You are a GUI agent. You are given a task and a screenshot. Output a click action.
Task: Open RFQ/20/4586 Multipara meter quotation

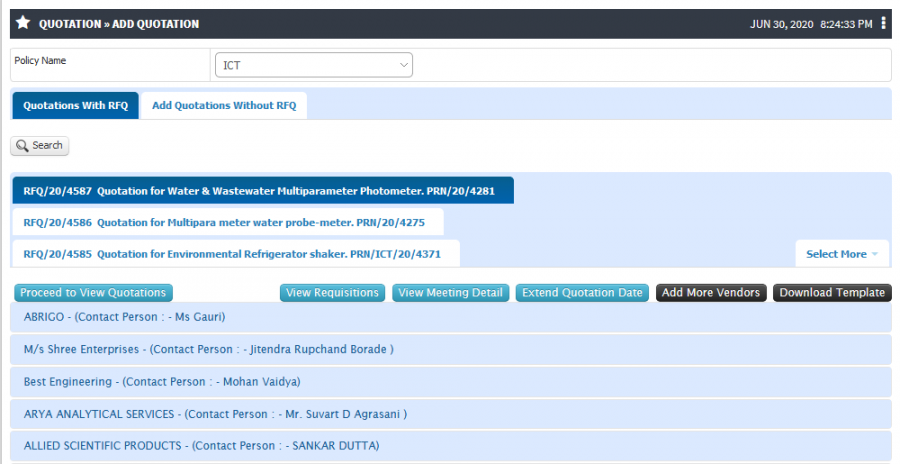tap(228, 222)
